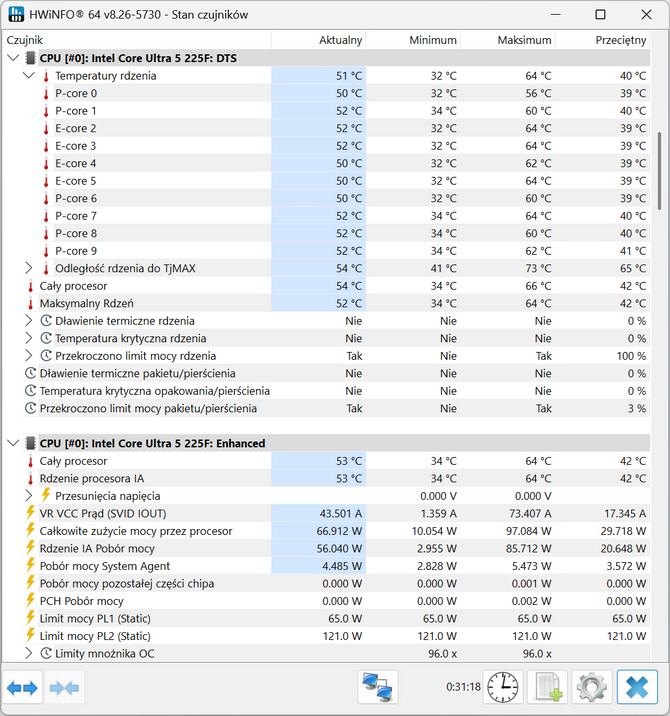Click the 0:31:18 elapsed time text

(463, 687)
